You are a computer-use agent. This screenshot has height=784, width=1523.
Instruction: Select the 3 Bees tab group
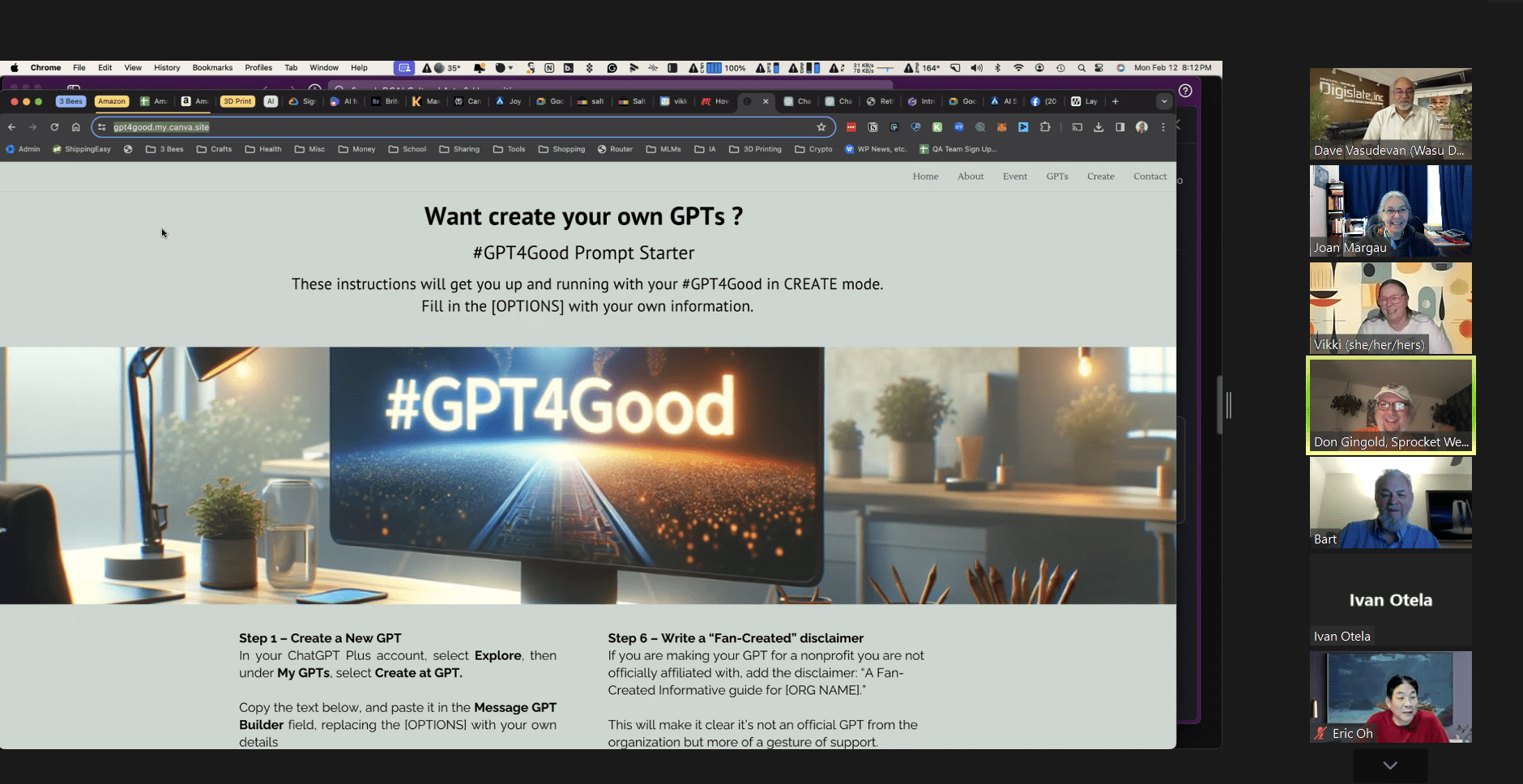pyautogui.click(x=70, y=101)
